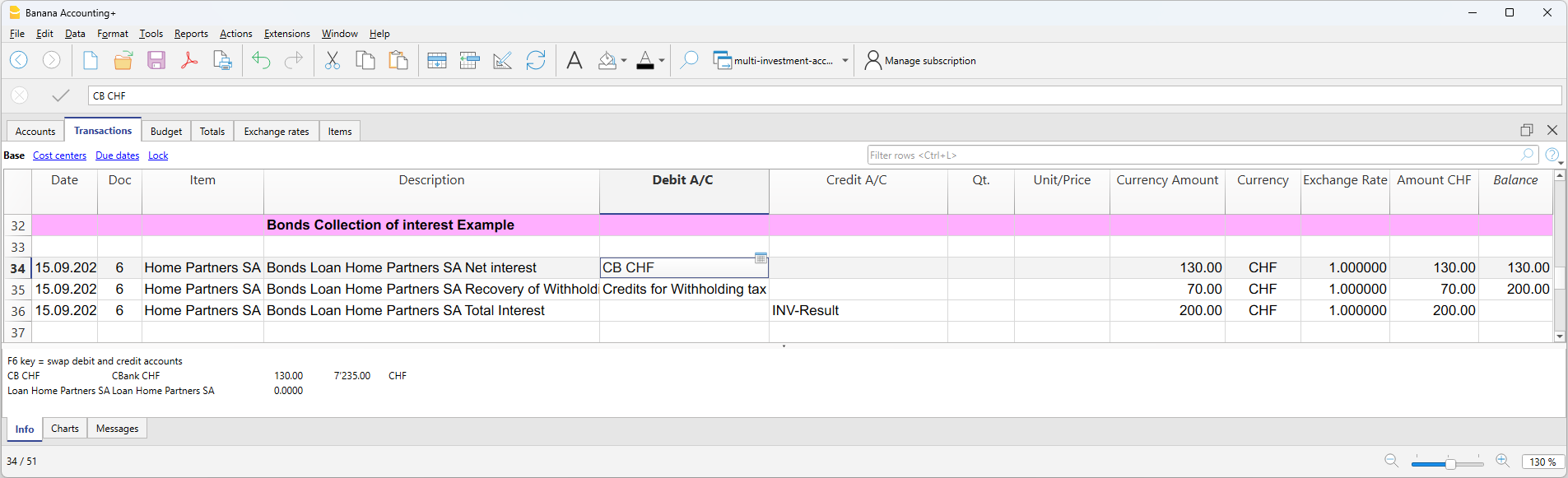Switch to the Budget tab
Screen dimensions: 1568x478
tap(166, 132)
